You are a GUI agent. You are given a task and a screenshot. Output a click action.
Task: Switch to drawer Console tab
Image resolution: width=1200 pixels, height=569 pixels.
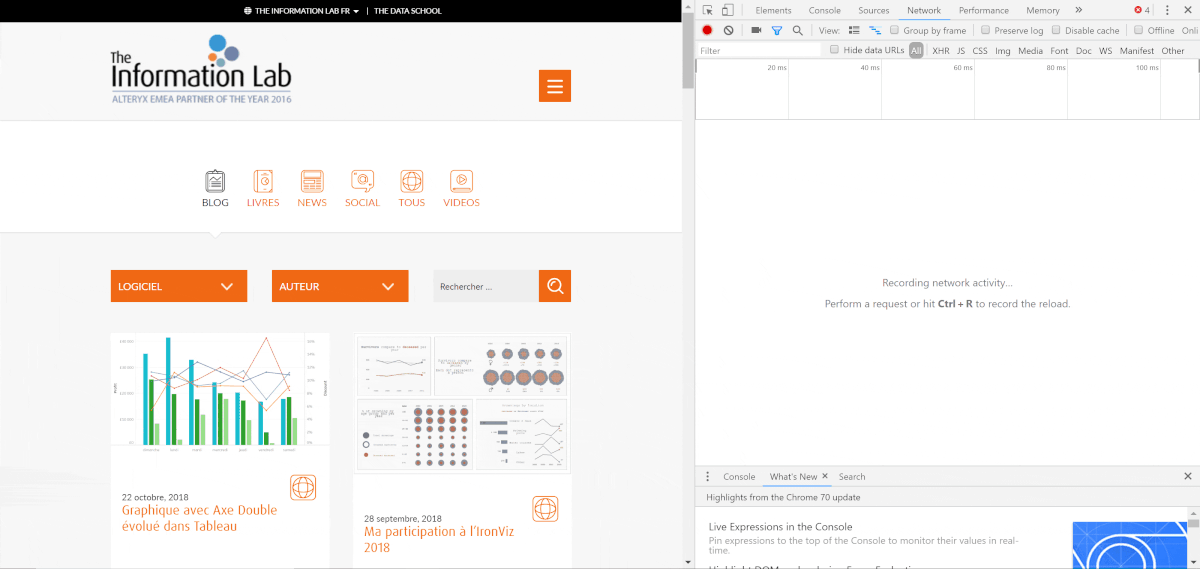tap(739, 477)
